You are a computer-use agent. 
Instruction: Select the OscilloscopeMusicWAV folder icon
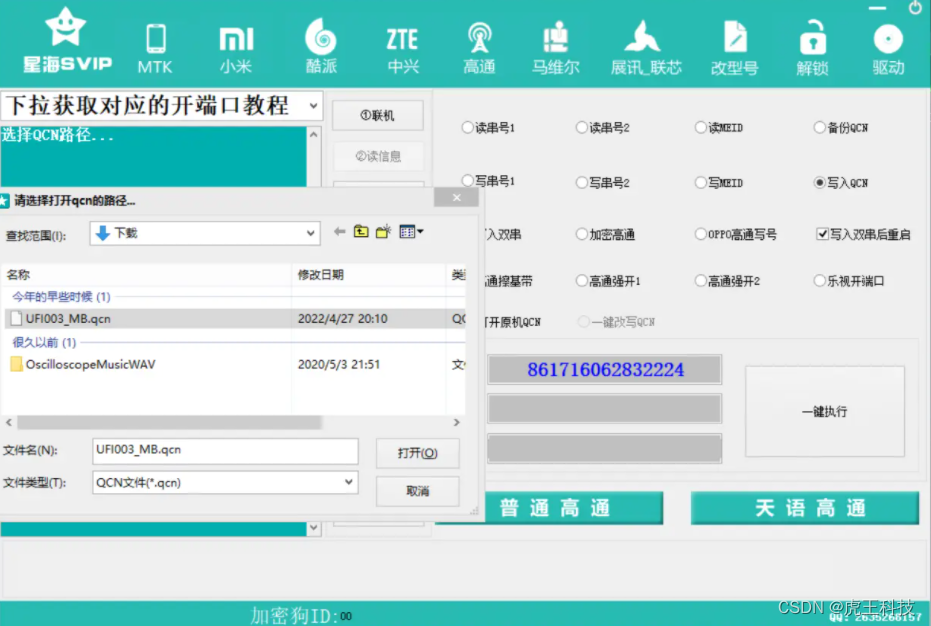coord(17,364)
